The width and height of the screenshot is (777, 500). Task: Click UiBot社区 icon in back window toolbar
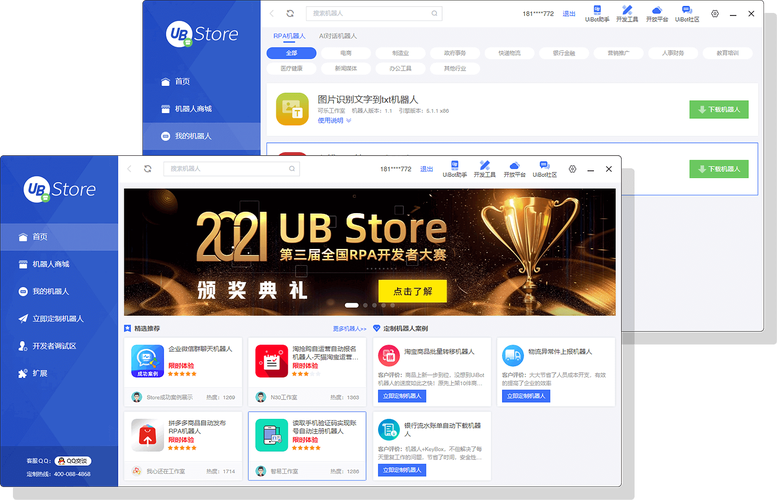[687, 14]
